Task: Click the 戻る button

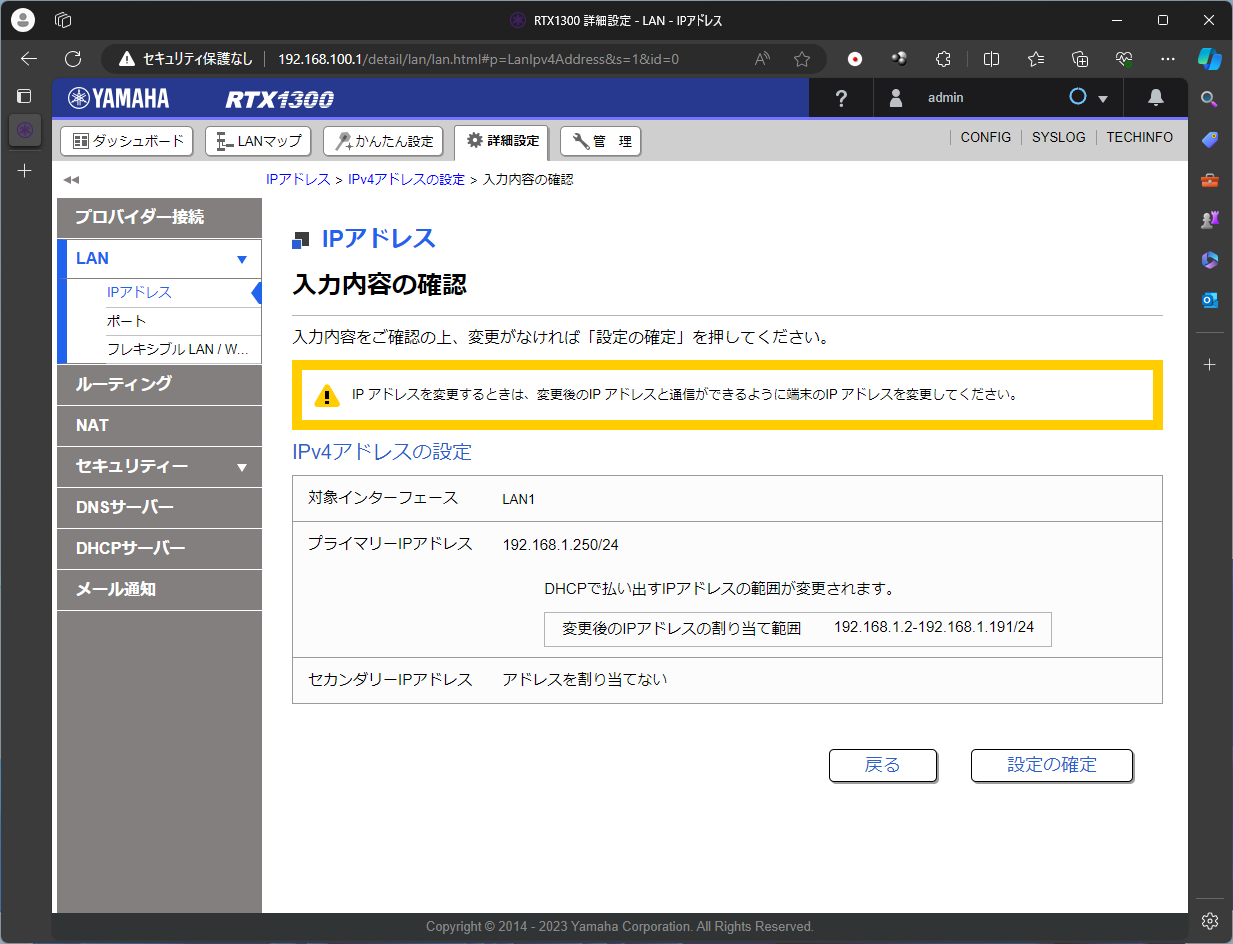Action: tap(882, 765)
